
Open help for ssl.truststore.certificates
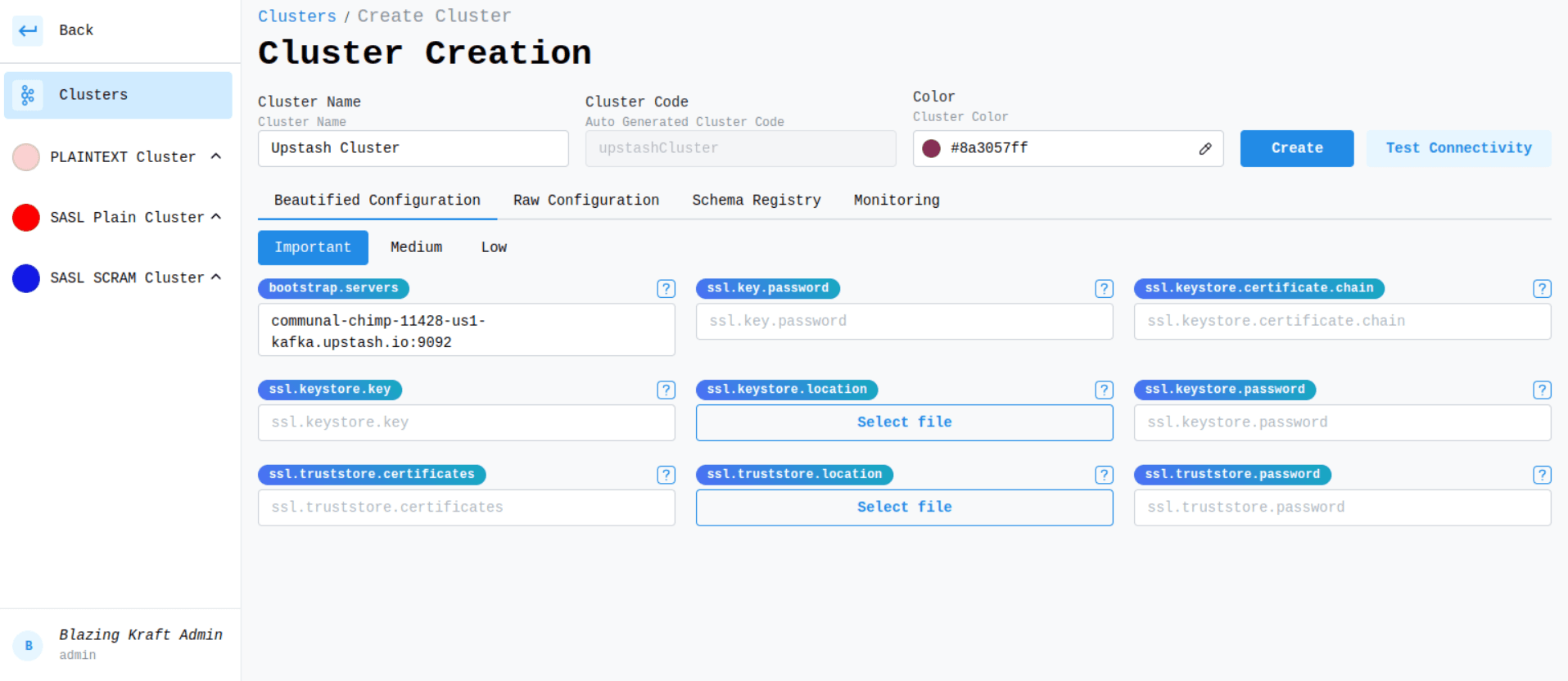[x=666, y=475]
